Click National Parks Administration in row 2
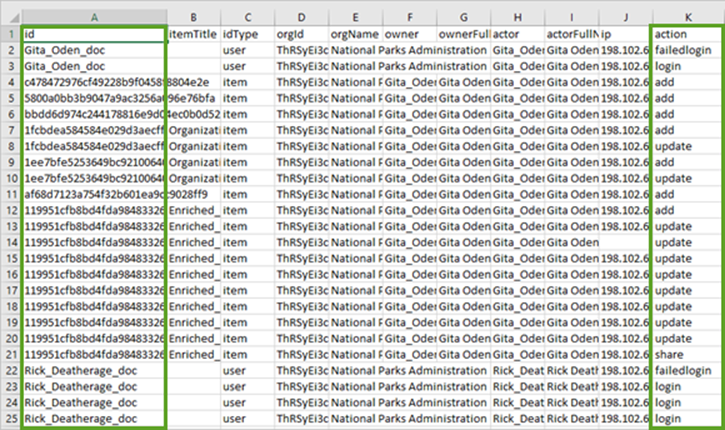Viewport: 725px width, 430px height. click(x=409, y=50)
